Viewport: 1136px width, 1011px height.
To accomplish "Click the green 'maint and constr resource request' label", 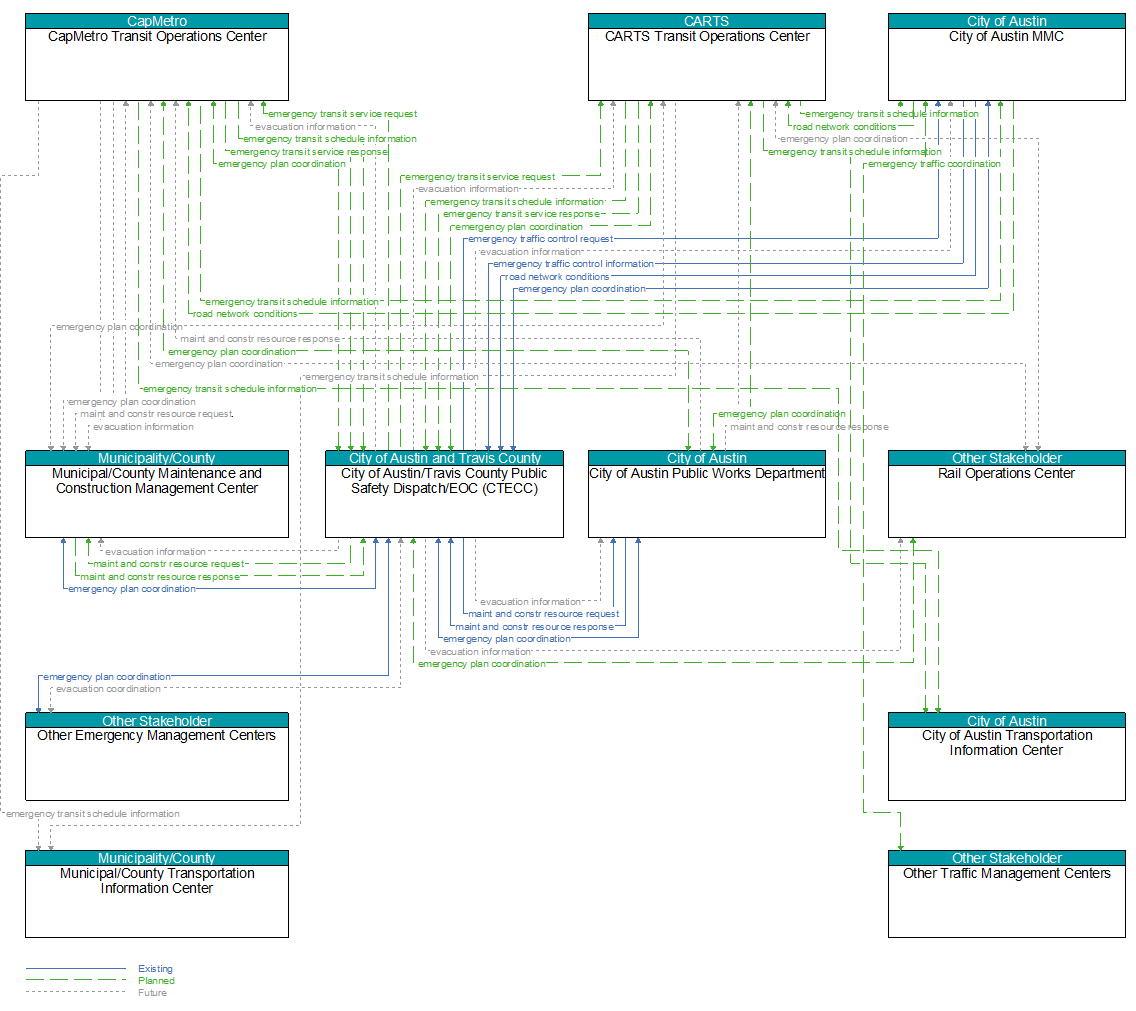I will [169, 564].
